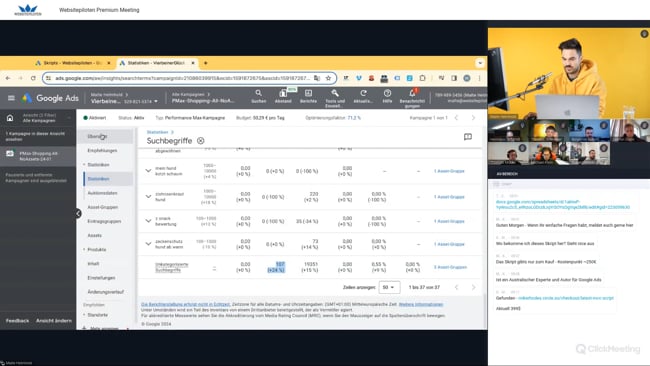Image resolution: width=650 pixels, height=366 pixels.
Task: Expand the 'zeckenschutz hund ab wann' row
Action: coord(148,244)
